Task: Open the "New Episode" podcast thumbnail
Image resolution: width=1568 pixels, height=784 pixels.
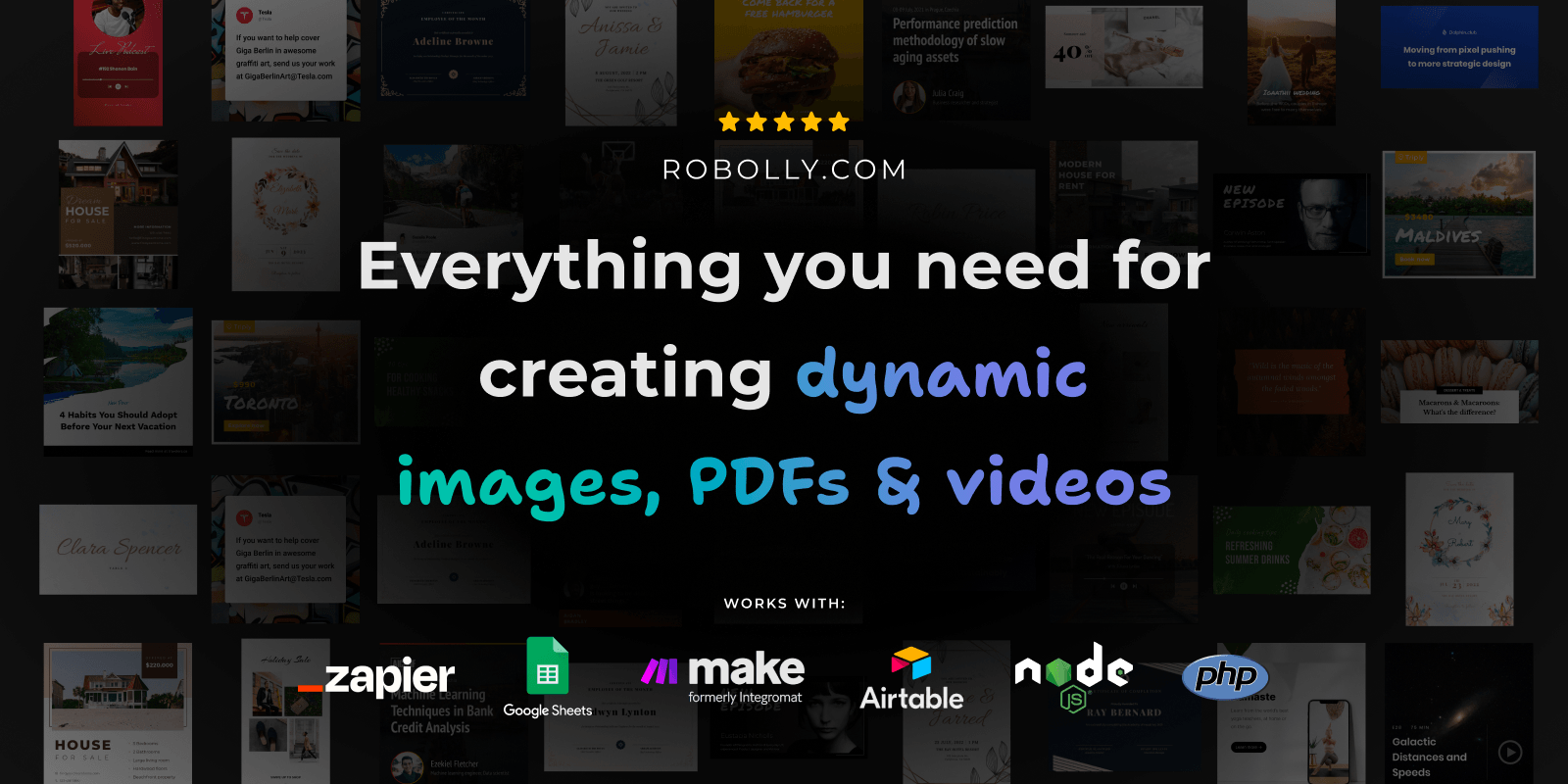Action: tap(1292, 215)
